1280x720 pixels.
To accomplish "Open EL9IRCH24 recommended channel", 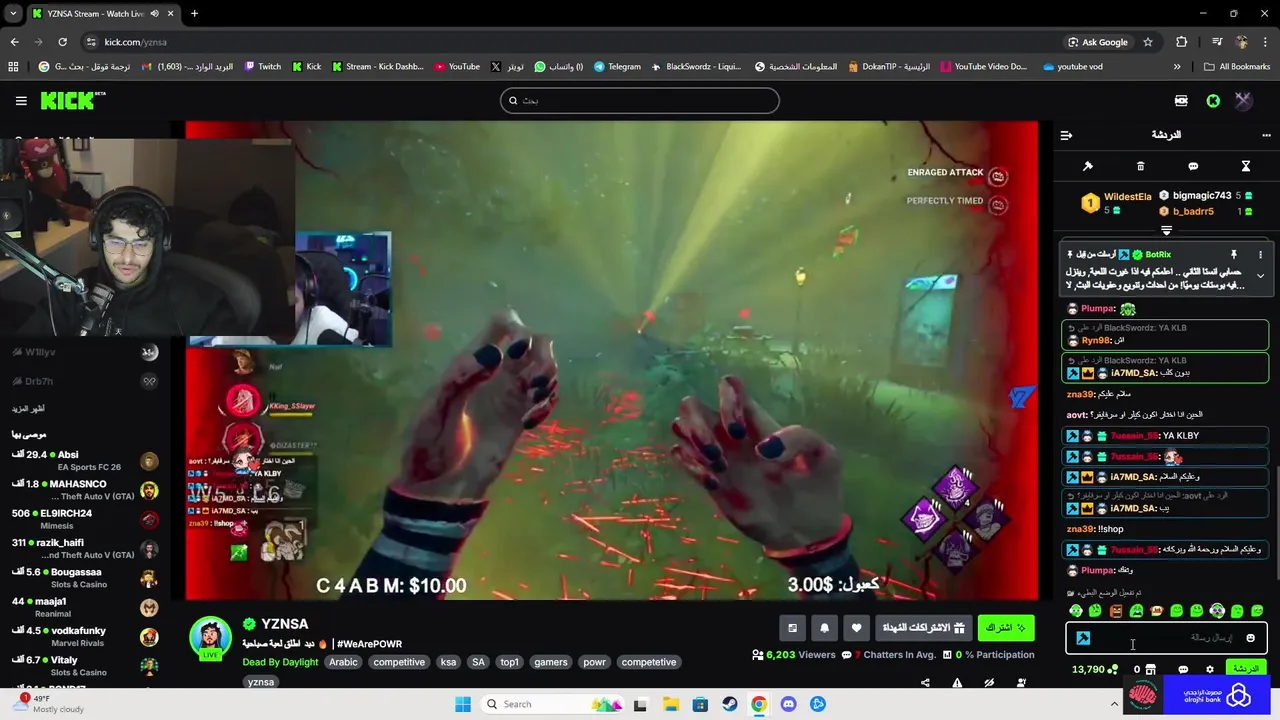I will [x=85, y=519].
